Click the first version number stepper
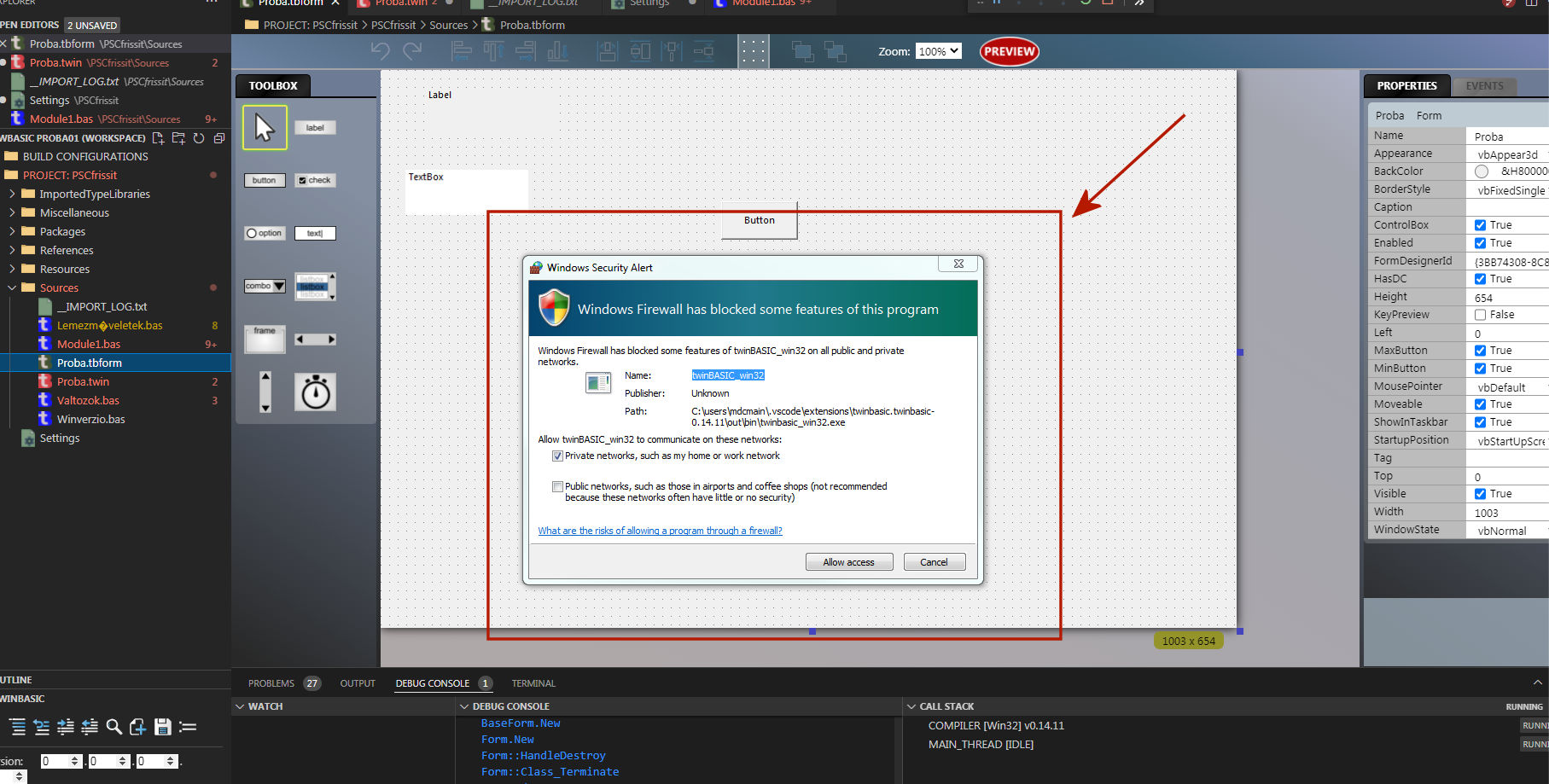Screen dimensions: 1549x784 [75, 760]
